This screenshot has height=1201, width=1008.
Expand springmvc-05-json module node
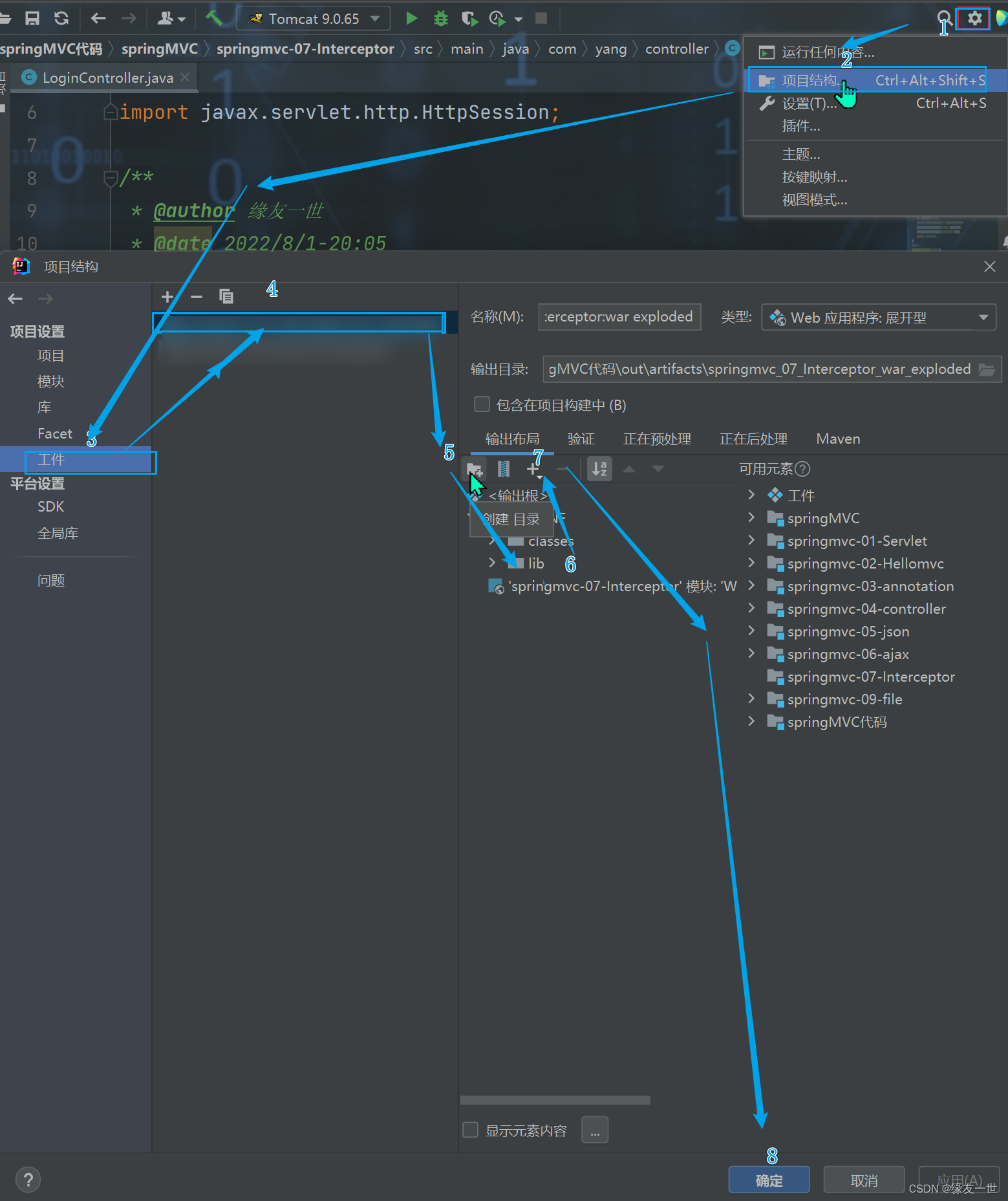pos(751,631)
